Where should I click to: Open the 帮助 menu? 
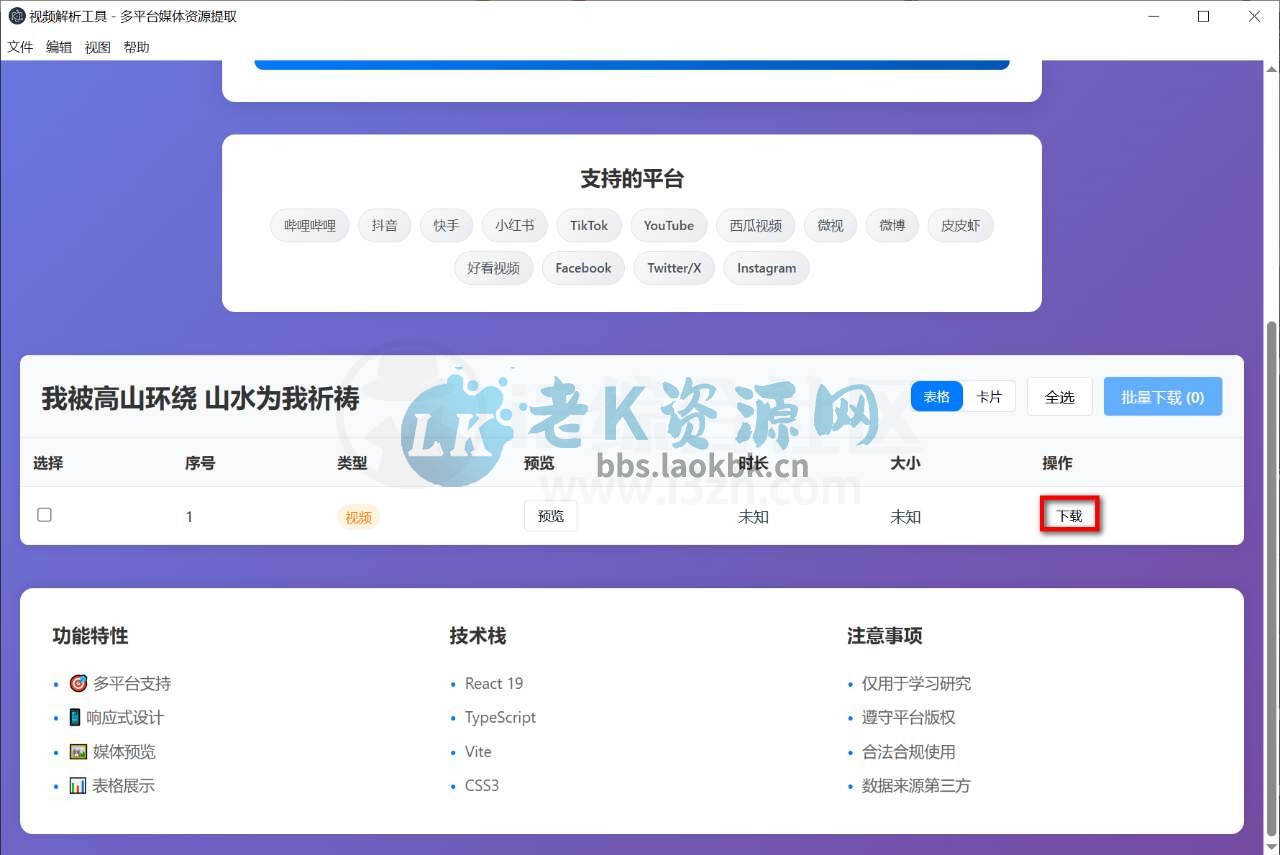(x=137, y=47)
